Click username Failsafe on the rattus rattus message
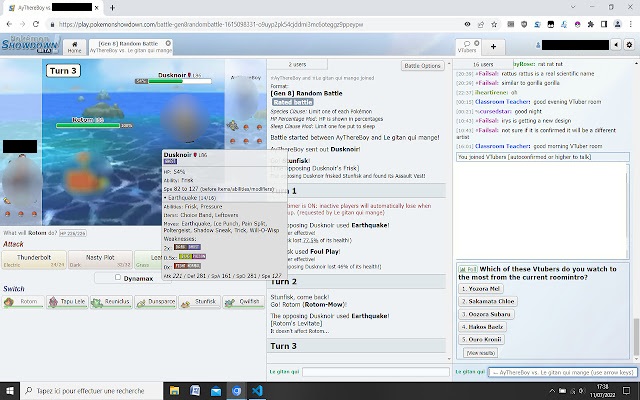The image size is (640, 400). tap(487, 74)
